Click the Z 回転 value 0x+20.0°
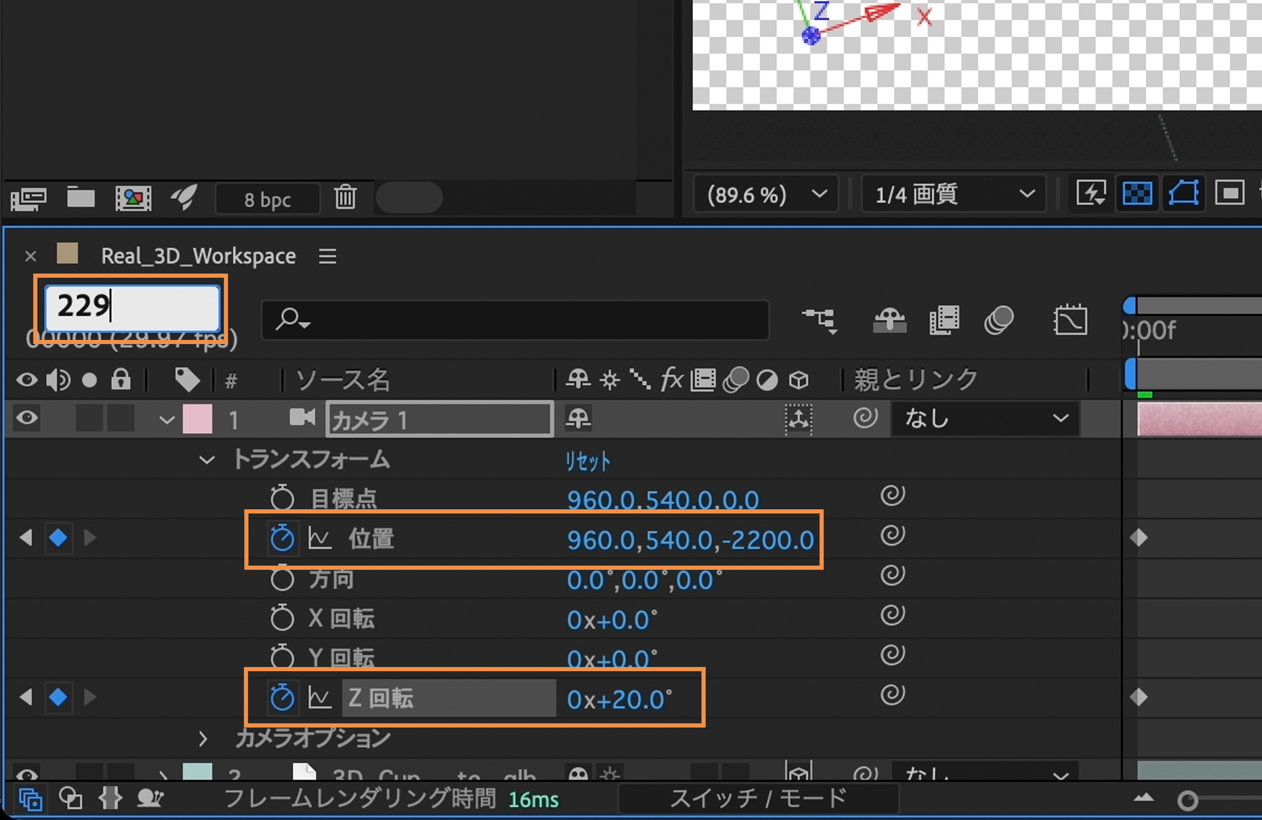 pos(619,699)
